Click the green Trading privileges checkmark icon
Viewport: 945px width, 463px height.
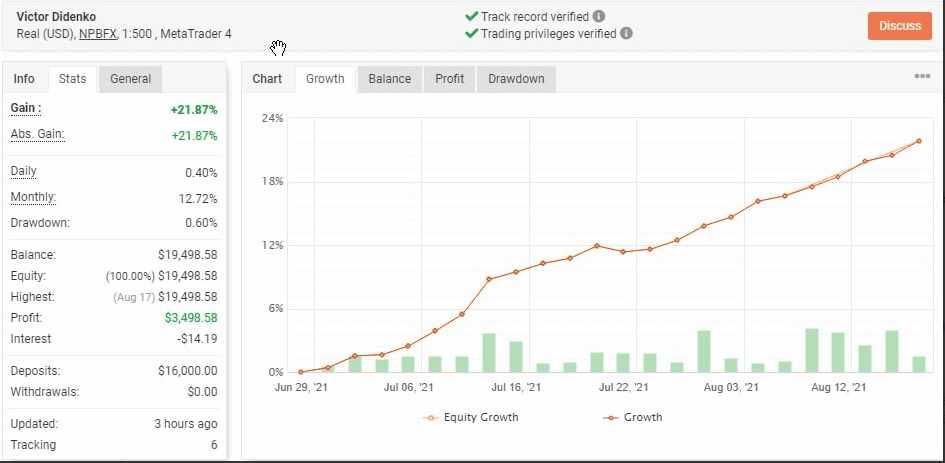tap(471, 33)
